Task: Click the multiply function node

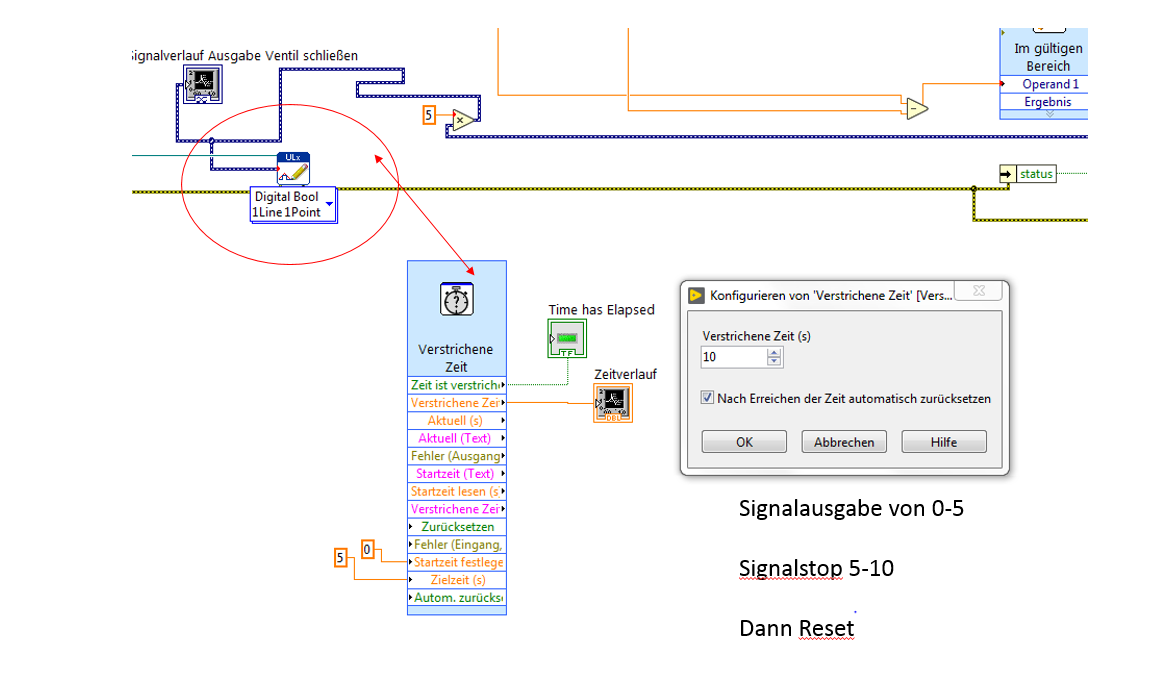Action: pos(463,120)
